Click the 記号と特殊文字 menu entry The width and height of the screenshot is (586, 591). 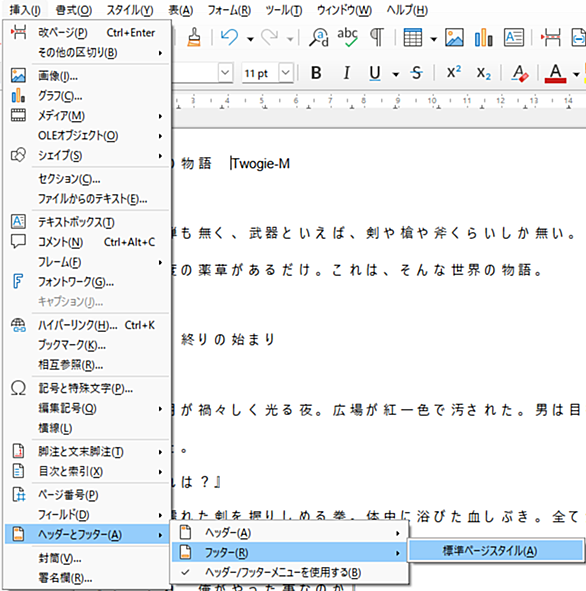87,388
